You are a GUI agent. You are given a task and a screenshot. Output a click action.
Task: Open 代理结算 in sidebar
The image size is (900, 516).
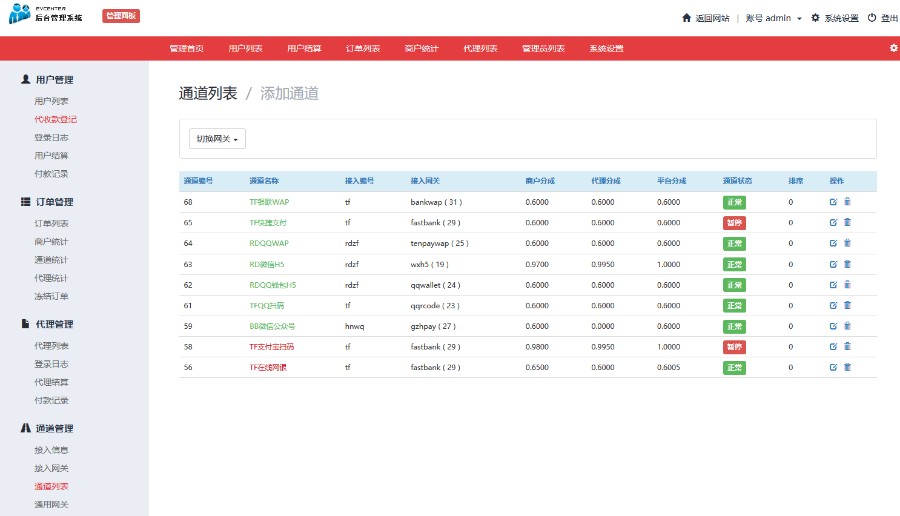coord(51,382)
